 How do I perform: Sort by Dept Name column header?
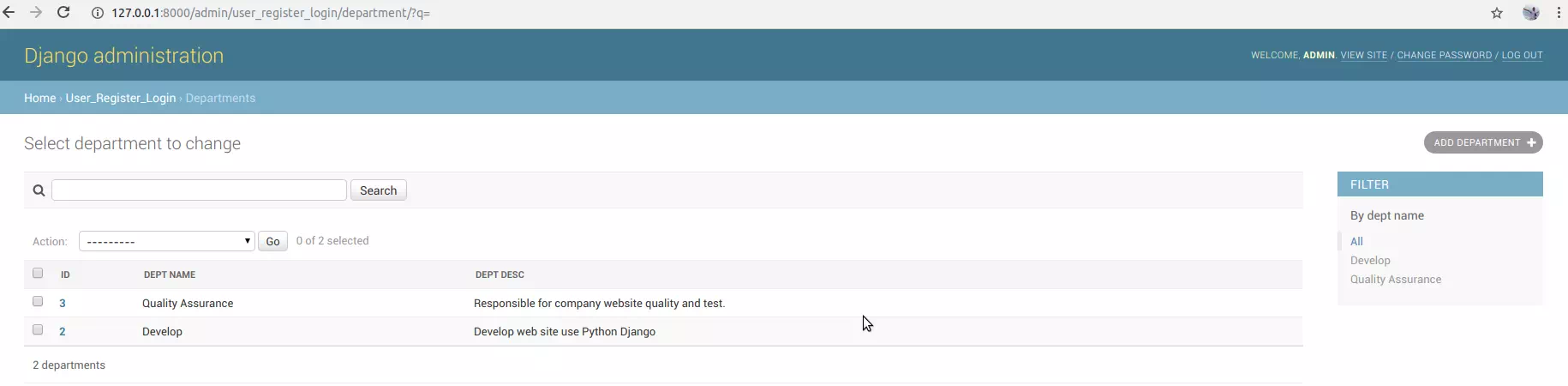pyautogui.click(x=170, y=274)
